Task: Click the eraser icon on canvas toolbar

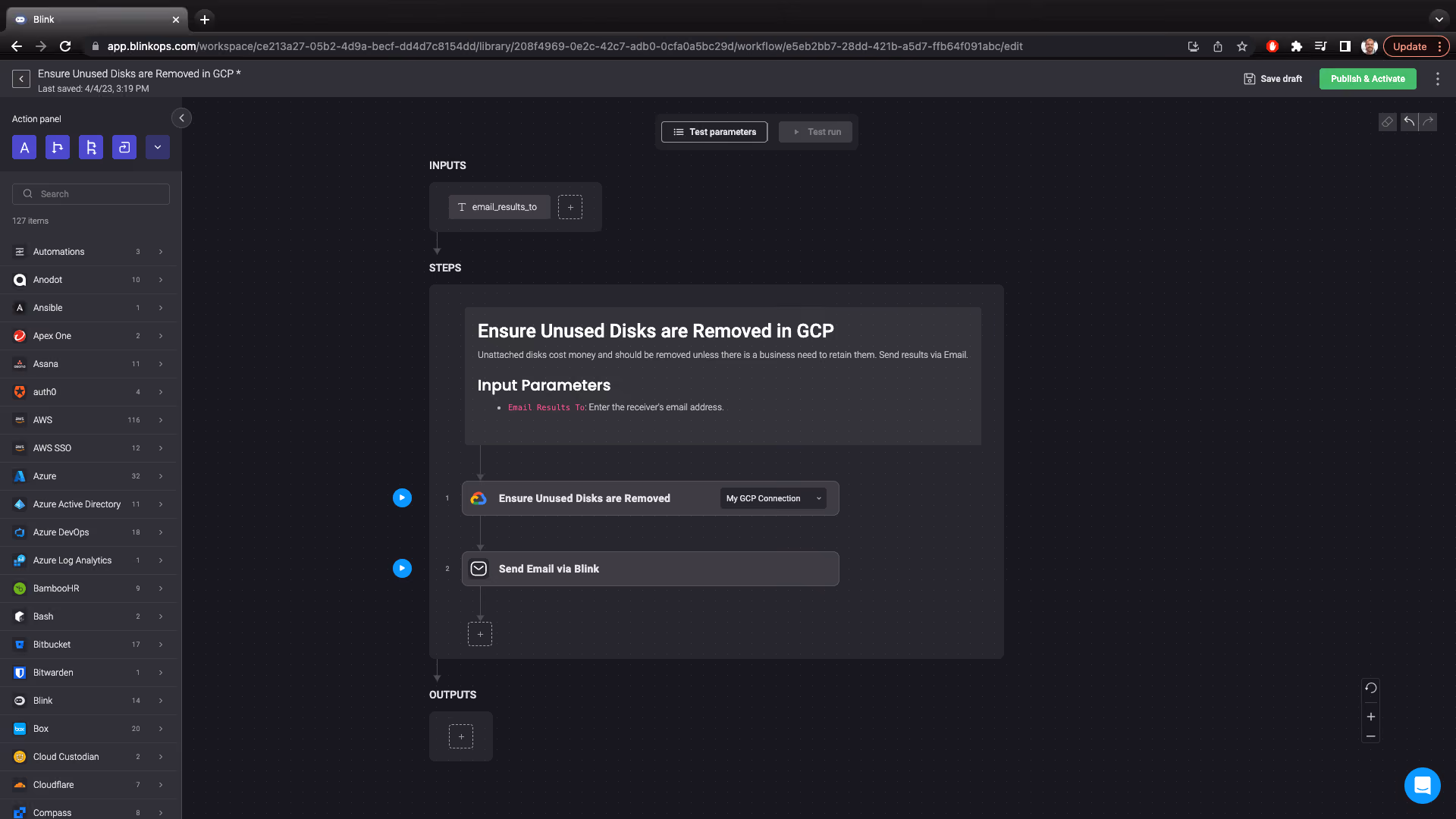Action: 1387,122
